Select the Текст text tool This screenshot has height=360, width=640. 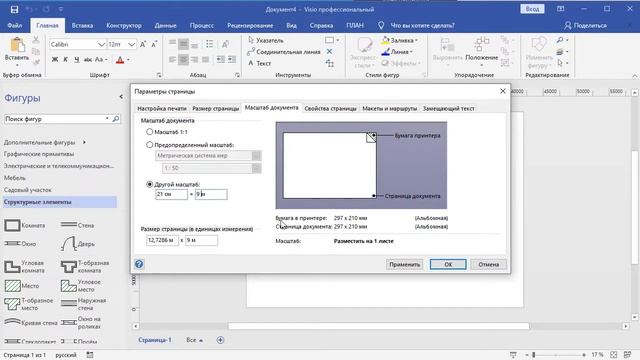click(260, 63)
